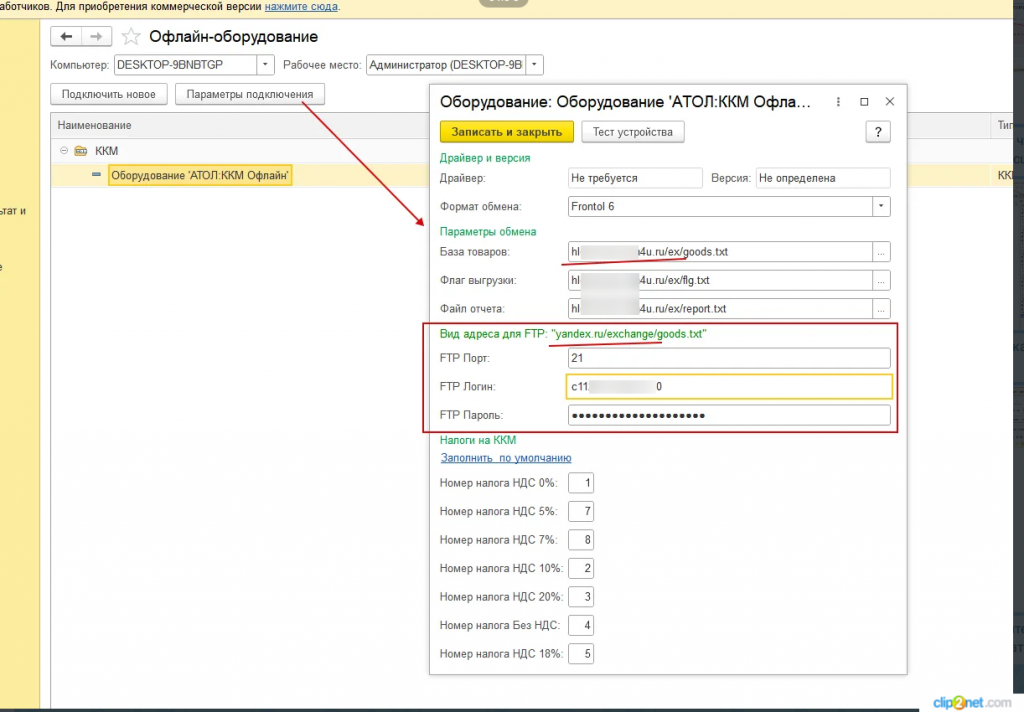Collapse the ККМ tree group
This screenshot has height=712, width=1024.
[64, 151]
